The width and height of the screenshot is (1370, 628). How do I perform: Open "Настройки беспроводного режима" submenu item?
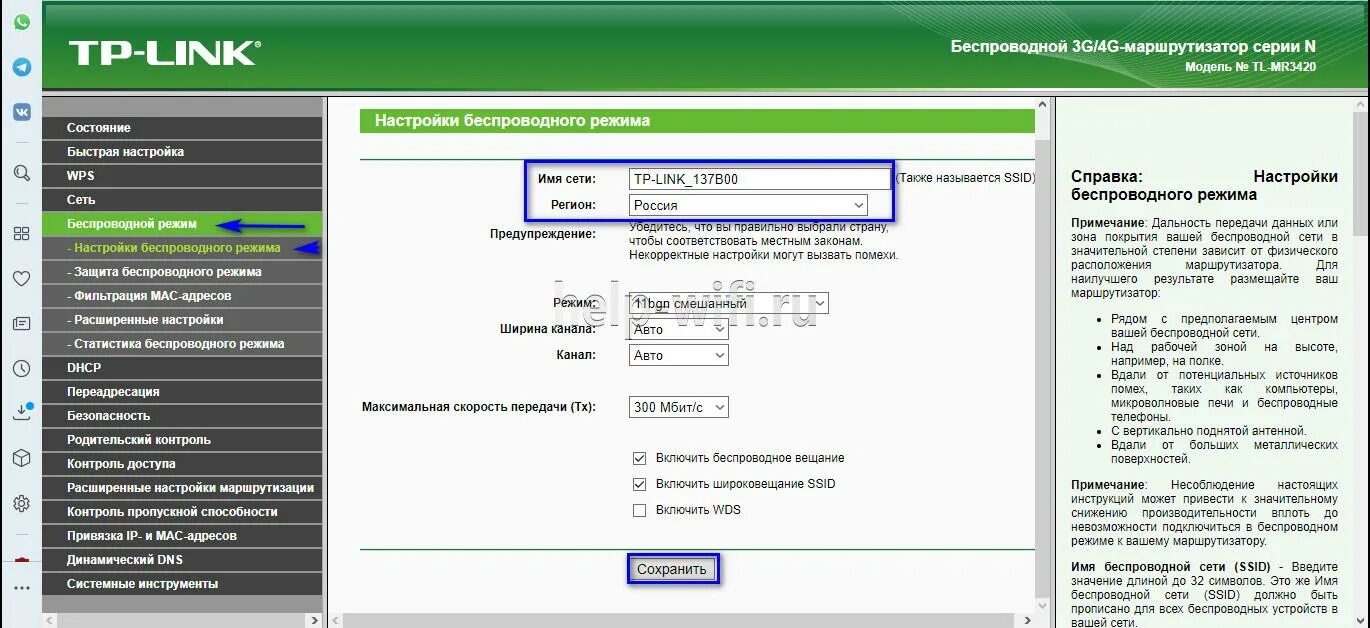(182, 248)
